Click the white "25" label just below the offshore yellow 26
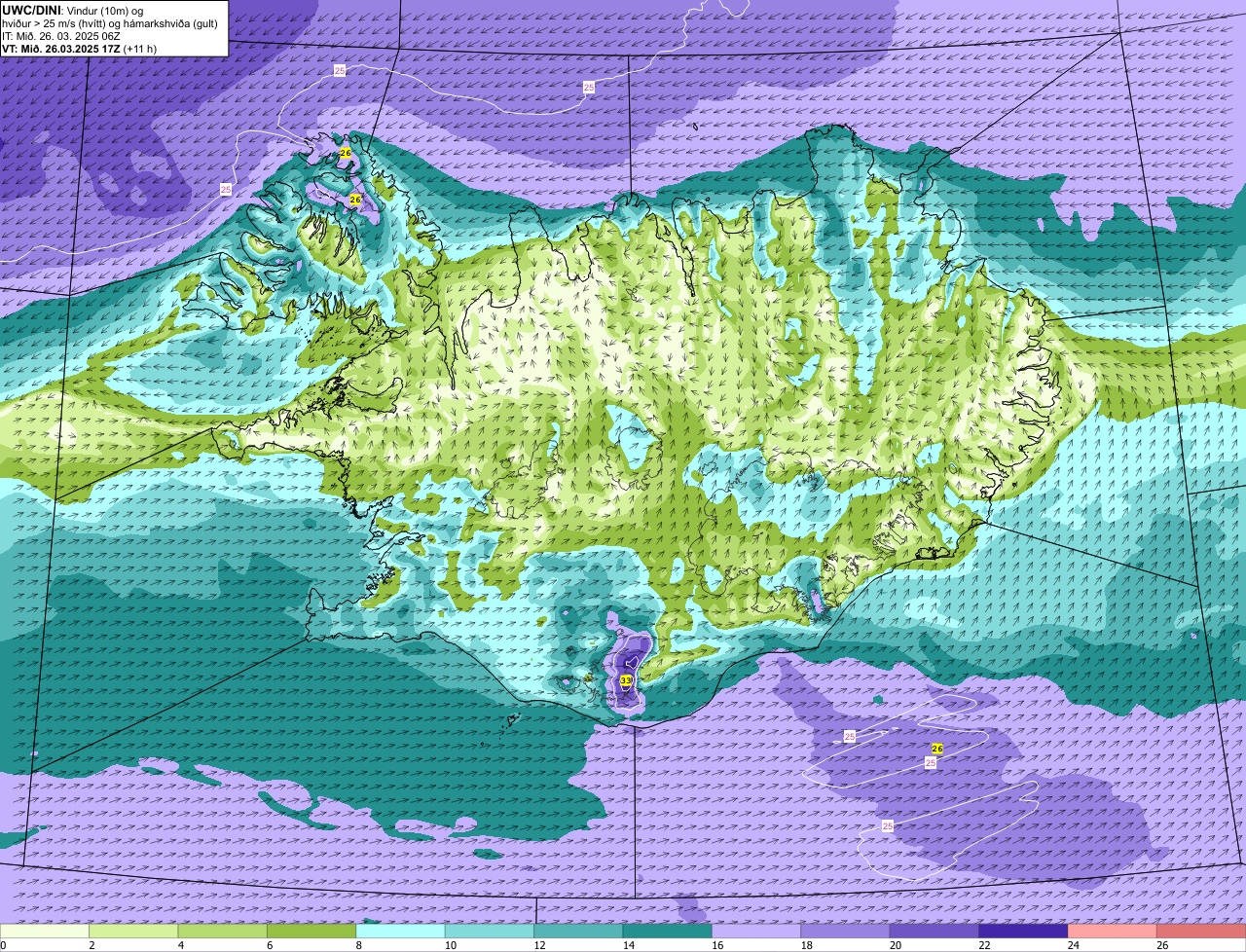1246x952 pixels. [x=931, y=763]
